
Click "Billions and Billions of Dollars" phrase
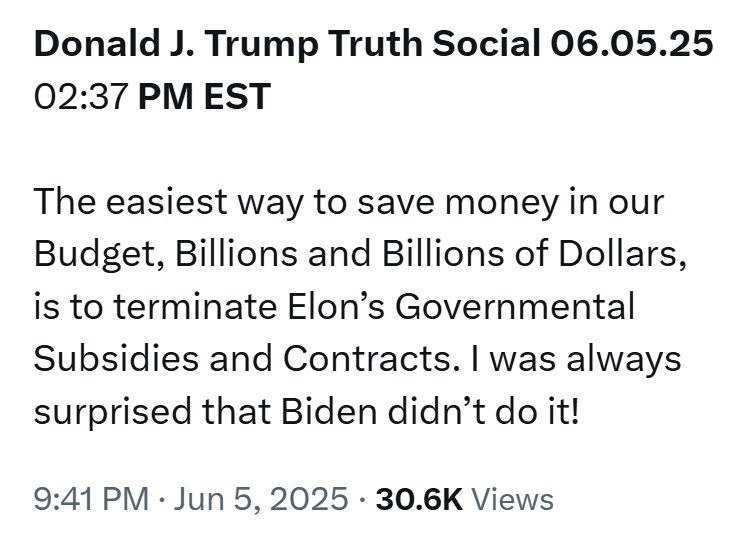pos(427,254)
